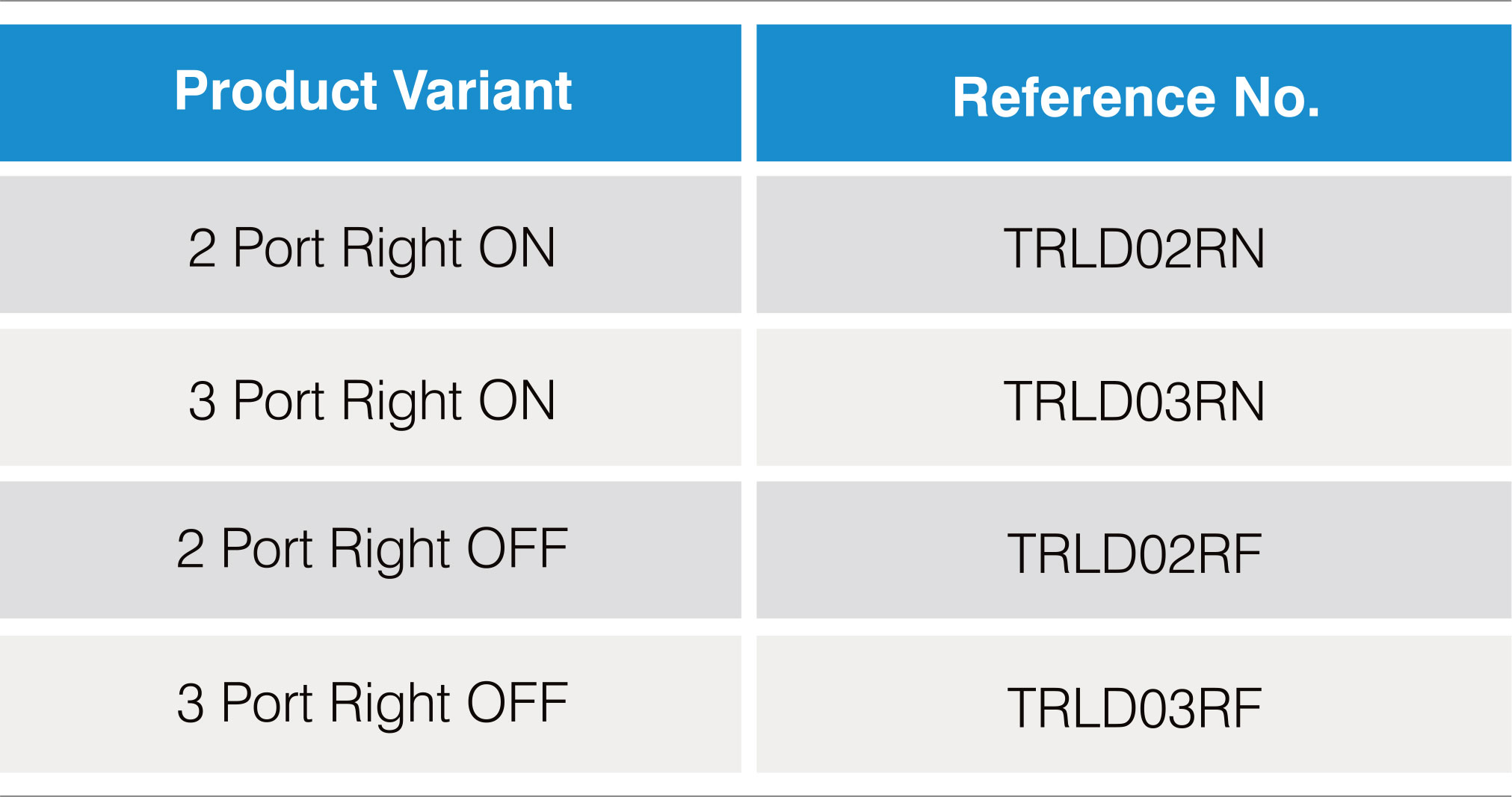Click the digit 2 in 2 Port Right ON
The image size is (1512, 797).
coord(202,249)
